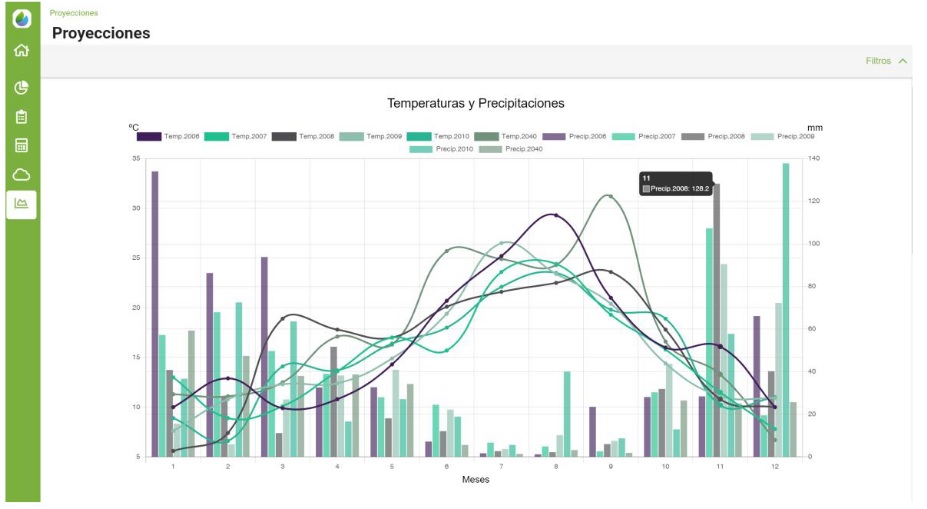927x509 pixels.
Task: Toggle the Precip.2010 legend entry
Action: click(452, 149)
